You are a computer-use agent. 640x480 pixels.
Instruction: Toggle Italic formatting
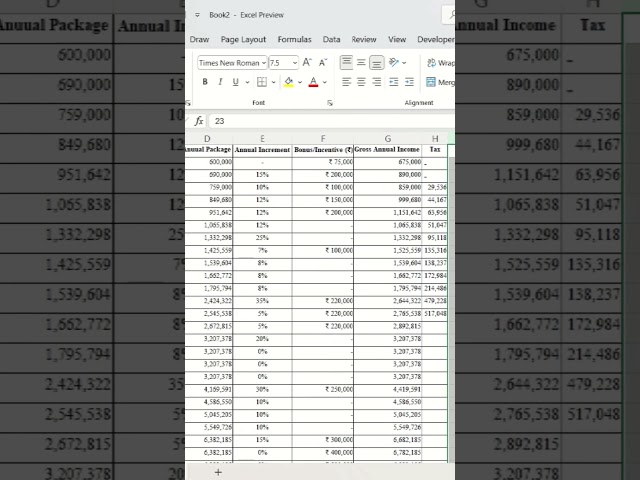click(x=220, y=82)
